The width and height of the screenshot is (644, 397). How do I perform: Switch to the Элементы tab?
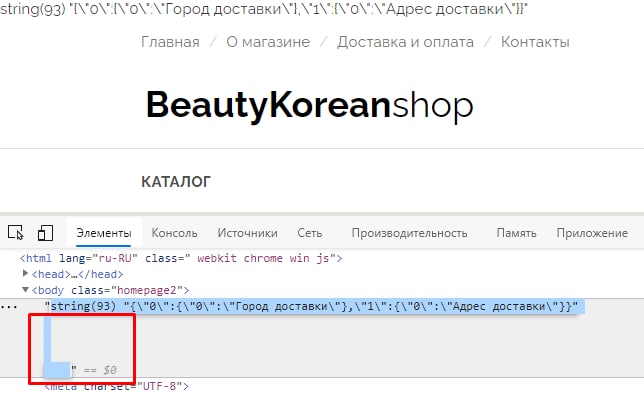(x=104, y=233)
